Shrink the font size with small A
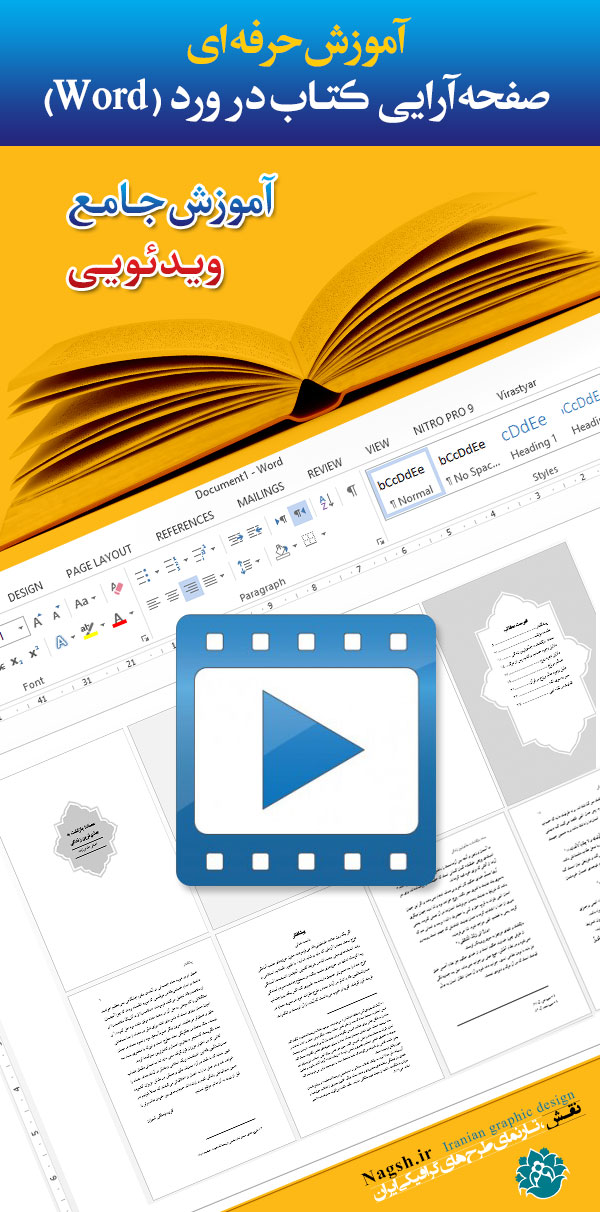600x1212 pixels. click(x=56, y=615)
